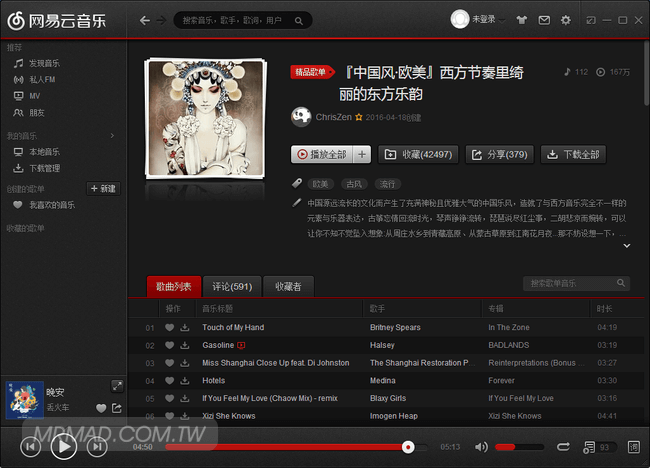Screen dimensions: 650x468
Task: Download the song Gasoline
Action: tap(185, 345)
